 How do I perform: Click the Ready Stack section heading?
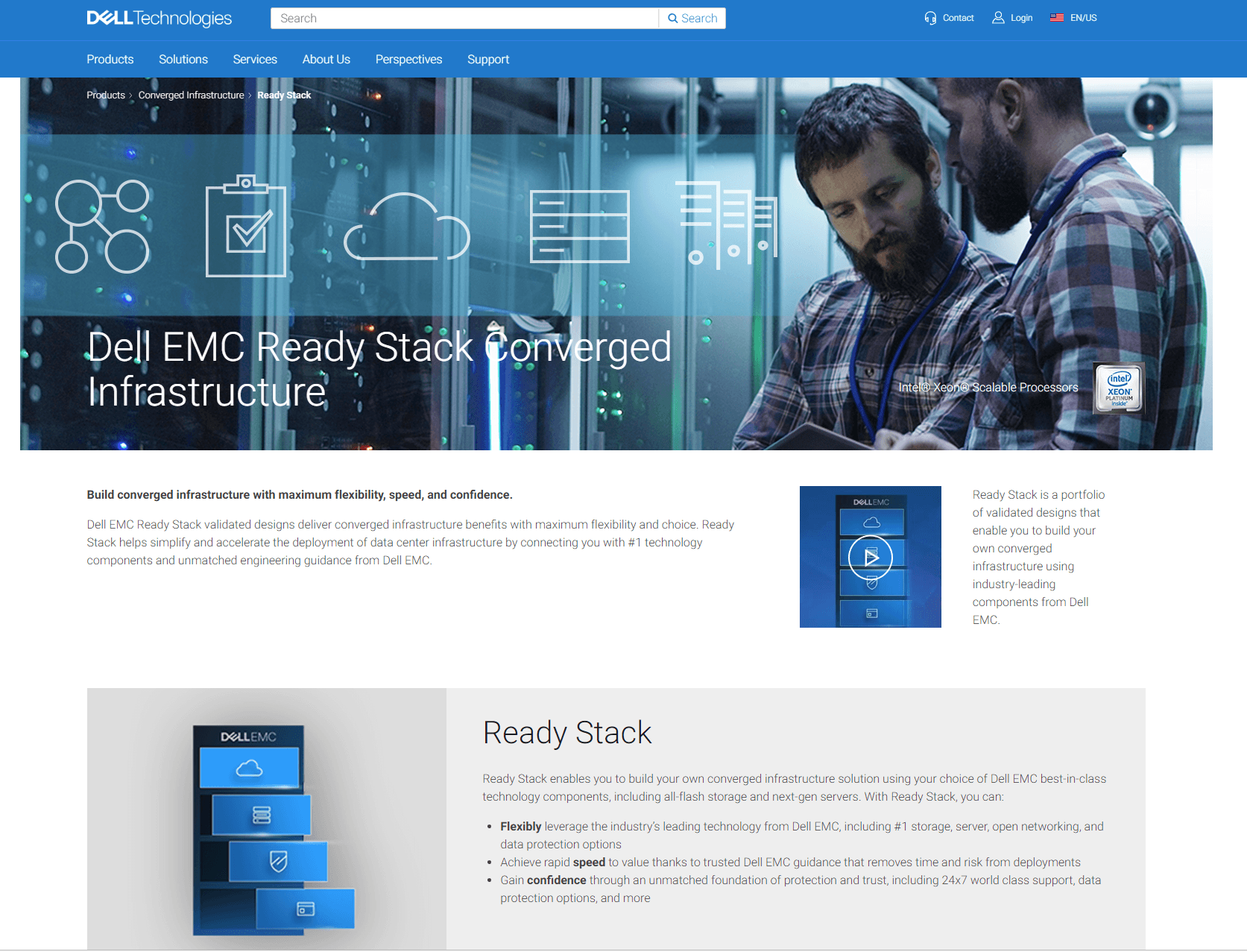567,732
